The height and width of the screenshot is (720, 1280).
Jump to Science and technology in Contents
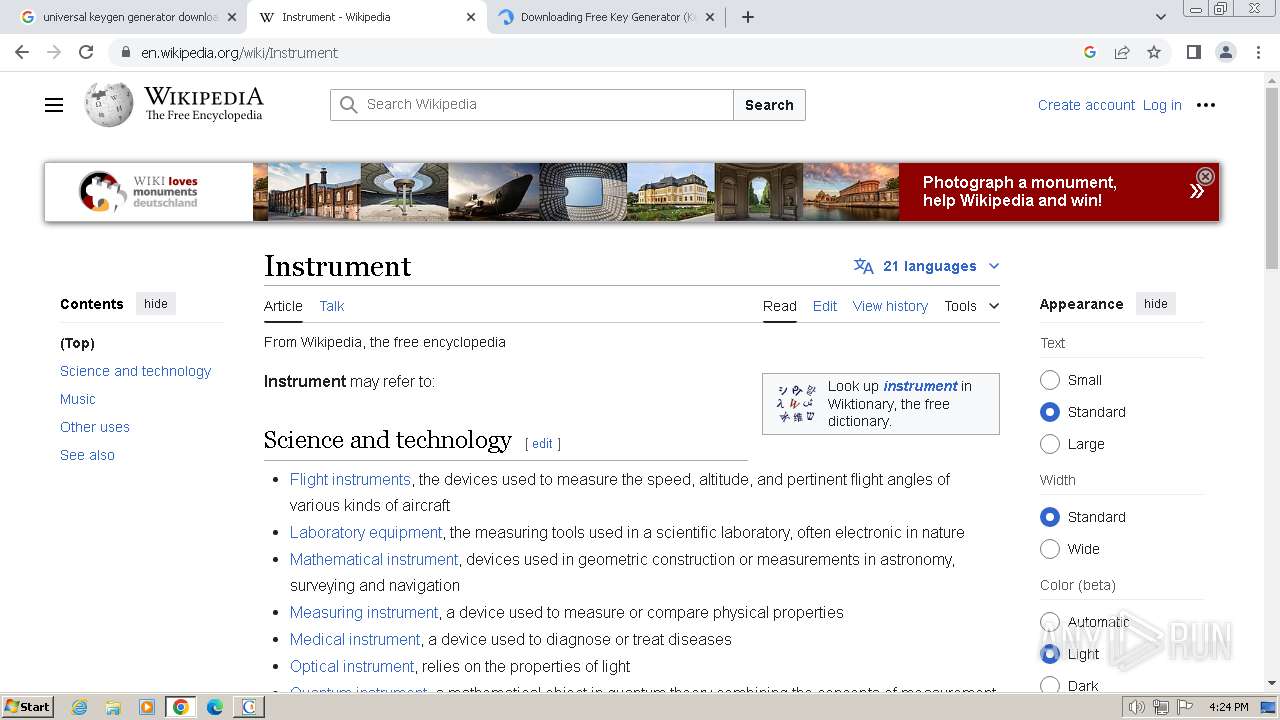click(135, 371)
